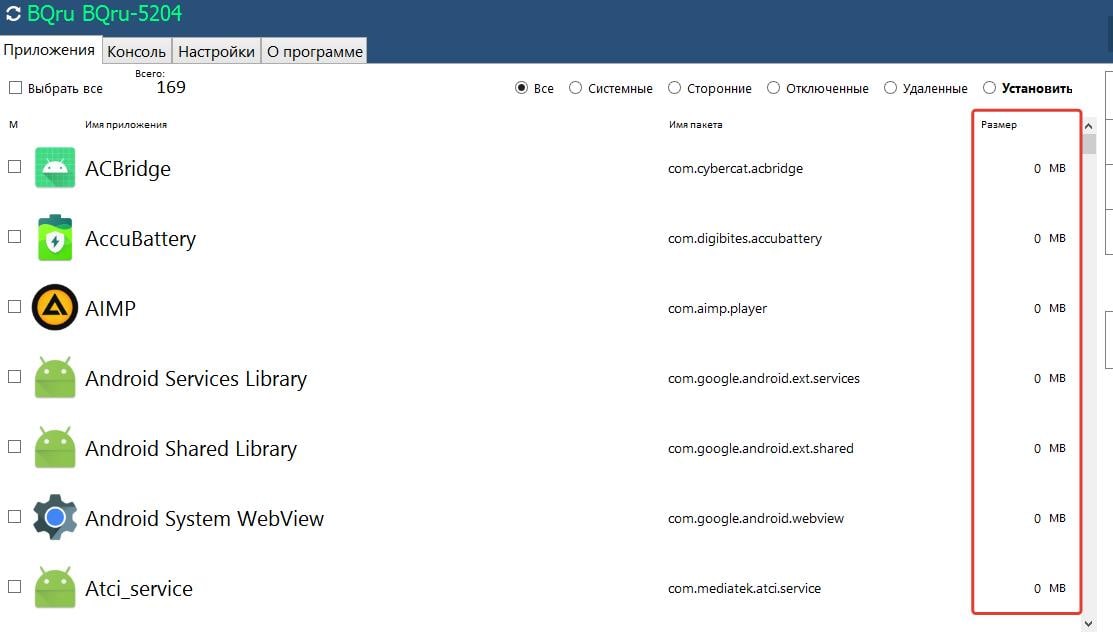Click the AccuBattery app name
Image resolution: width=1113 pixels, height=637 pixels.
click(141, 239)
